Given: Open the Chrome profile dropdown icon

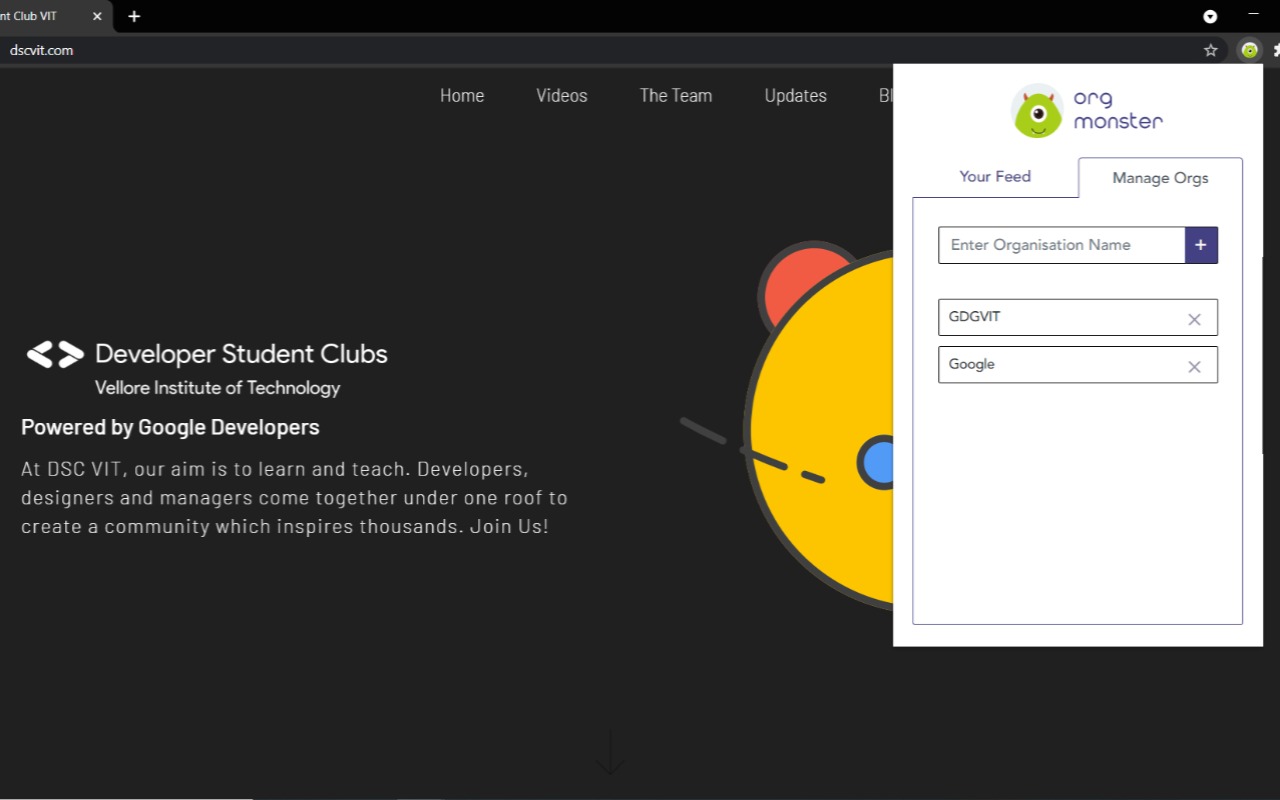Looking at the screenshot, I should click(1210, 16).
